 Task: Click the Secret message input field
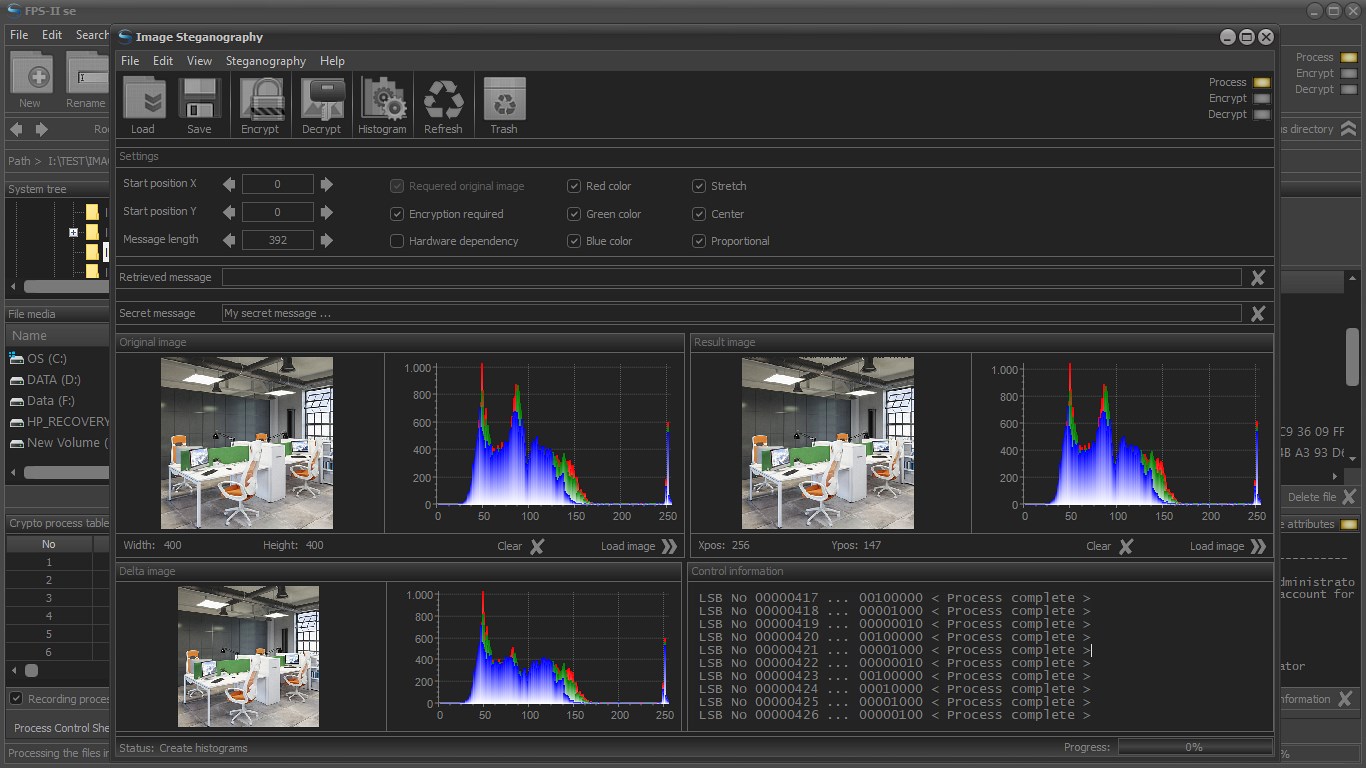tap(731, 313)
